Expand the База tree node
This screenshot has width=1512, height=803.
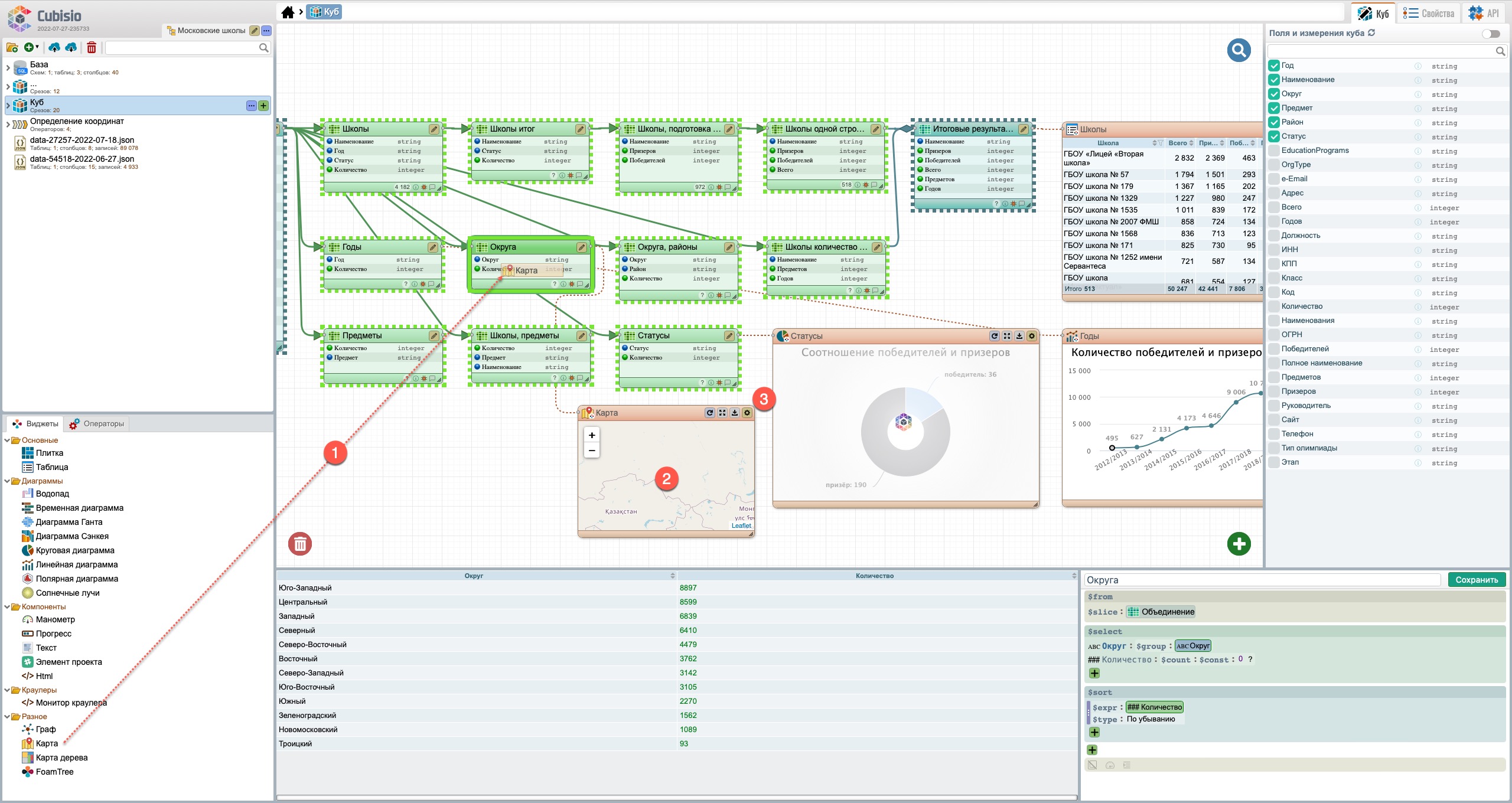coord(8,68)
